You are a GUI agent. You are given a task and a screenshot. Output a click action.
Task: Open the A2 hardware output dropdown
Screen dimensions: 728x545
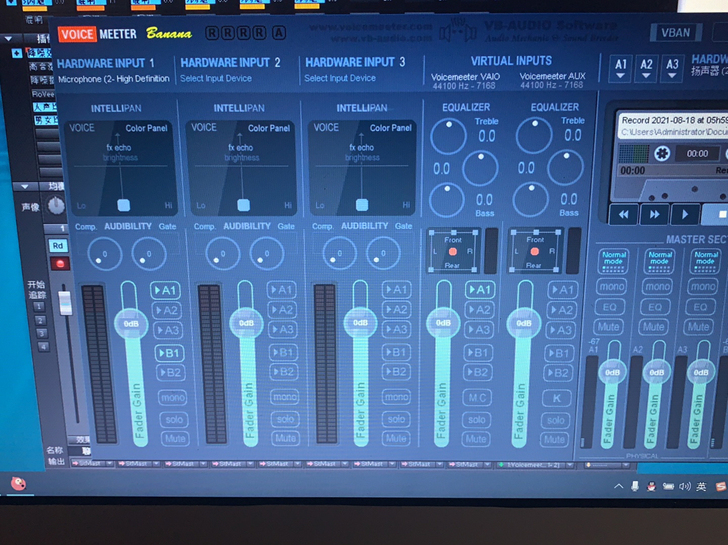(646, 68)
